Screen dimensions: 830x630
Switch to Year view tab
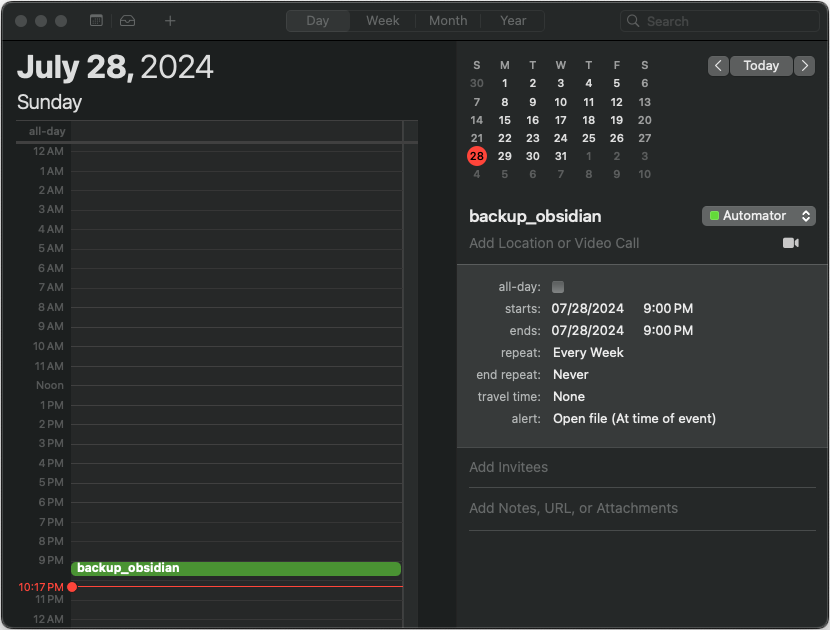pos(513,21)
